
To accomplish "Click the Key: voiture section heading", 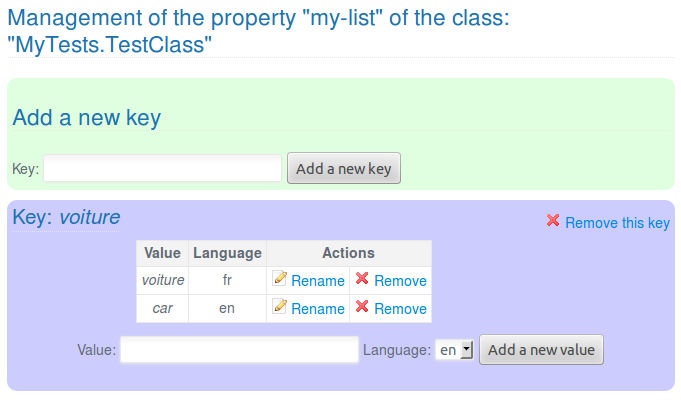I will click(x=66, y=217).
